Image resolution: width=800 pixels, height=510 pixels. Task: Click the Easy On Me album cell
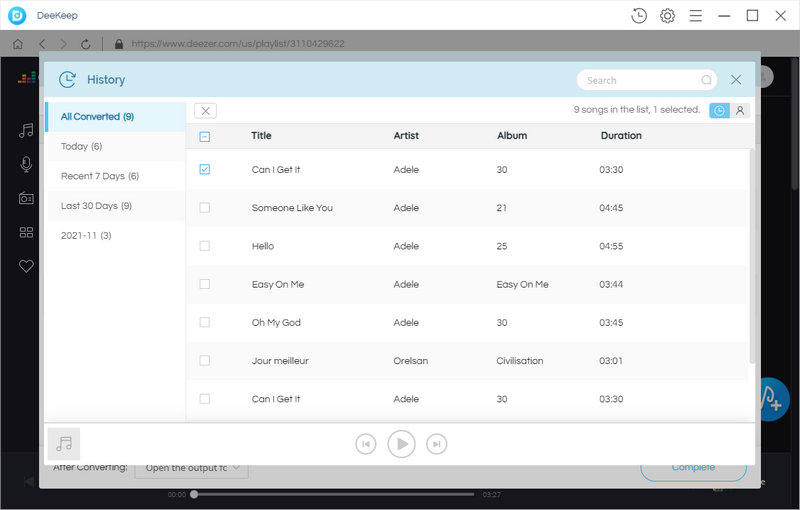pyautogui.click(x=522, y=284)
